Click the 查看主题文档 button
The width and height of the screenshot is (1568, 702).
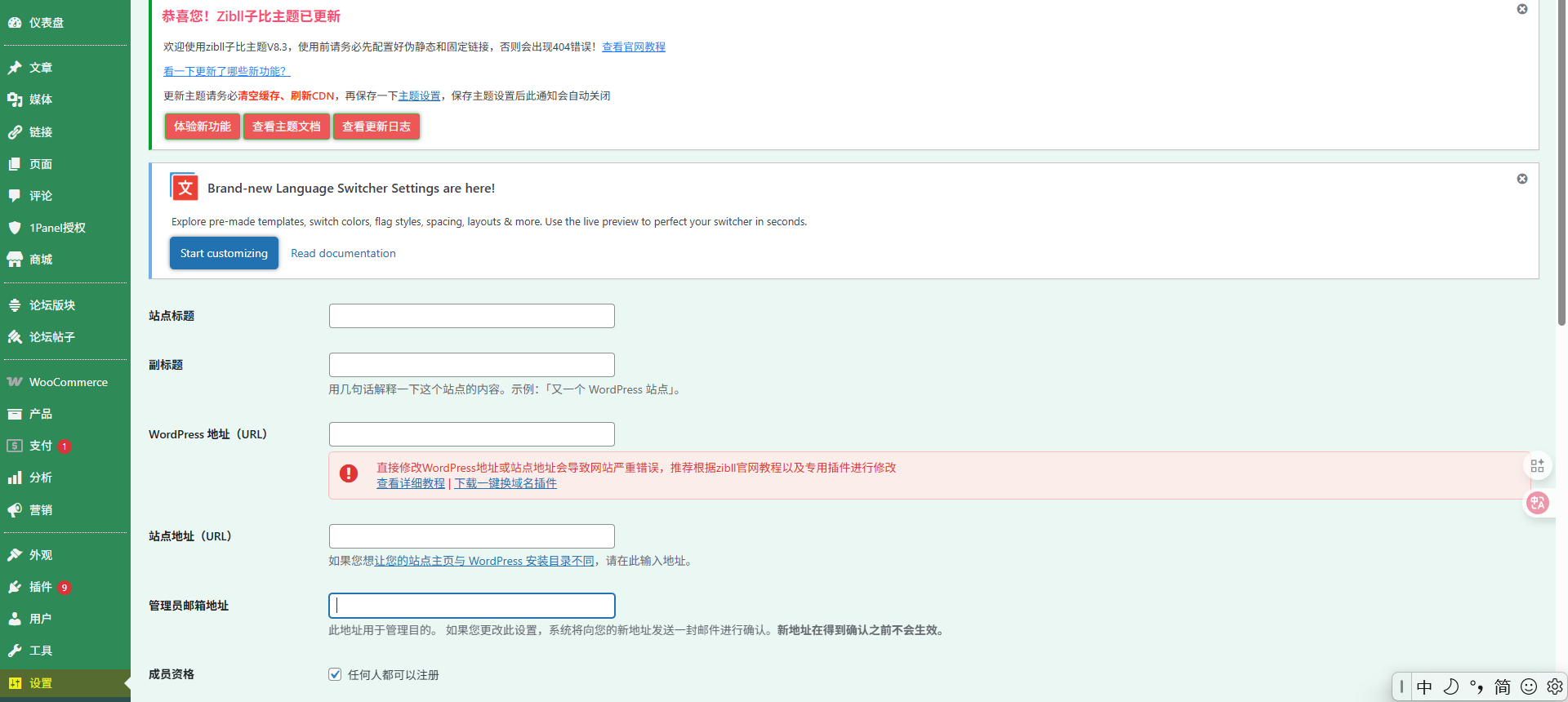tap(287, 127)
